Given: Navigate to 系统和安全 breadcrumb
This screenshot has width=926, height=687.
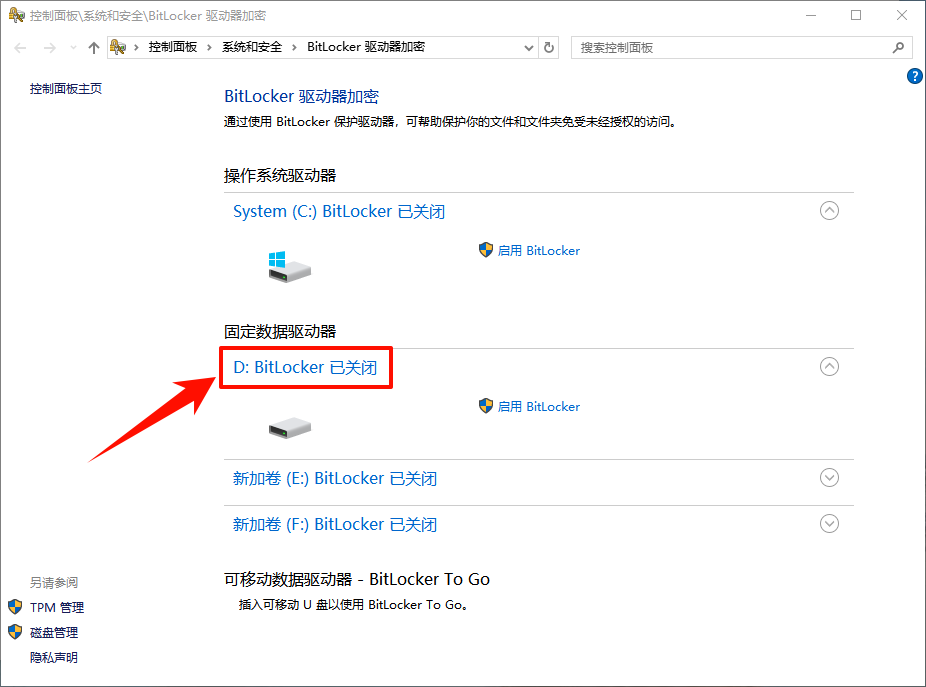Looking at the screenshot, I should click(252, 47).
